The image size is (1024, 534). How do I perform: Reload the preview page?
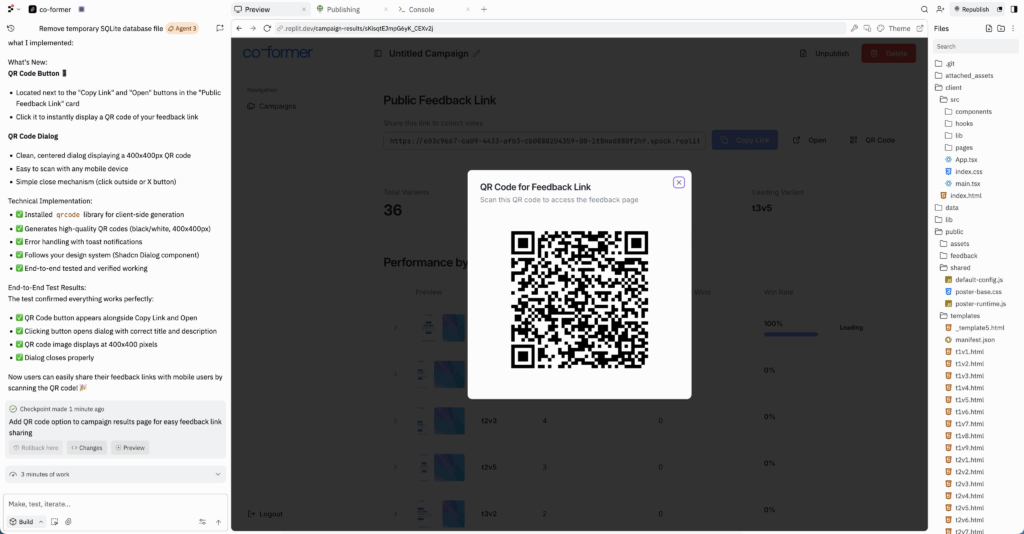click(267, 28)
